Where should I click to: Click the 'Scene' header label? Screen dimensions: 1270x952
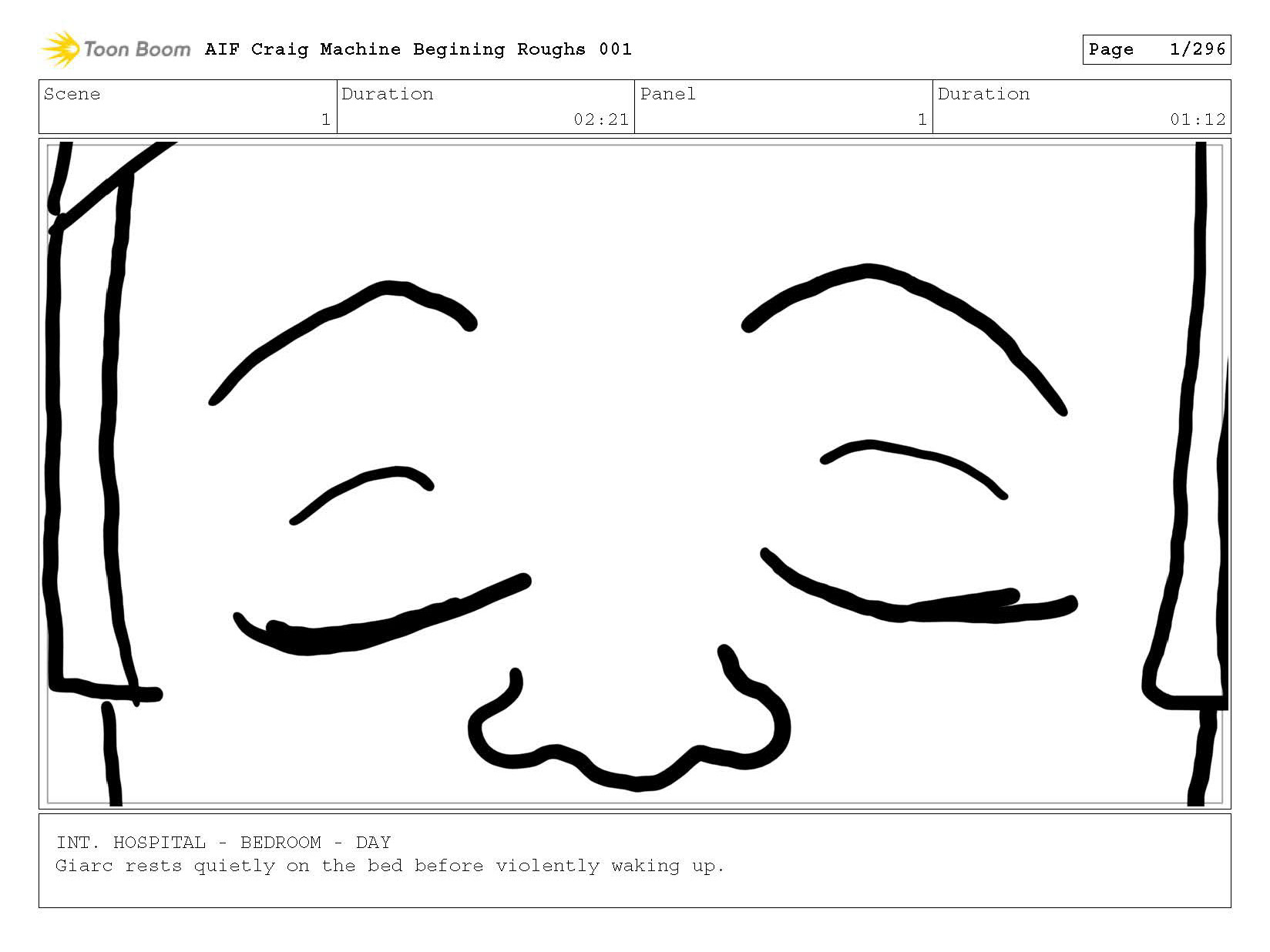72,94
